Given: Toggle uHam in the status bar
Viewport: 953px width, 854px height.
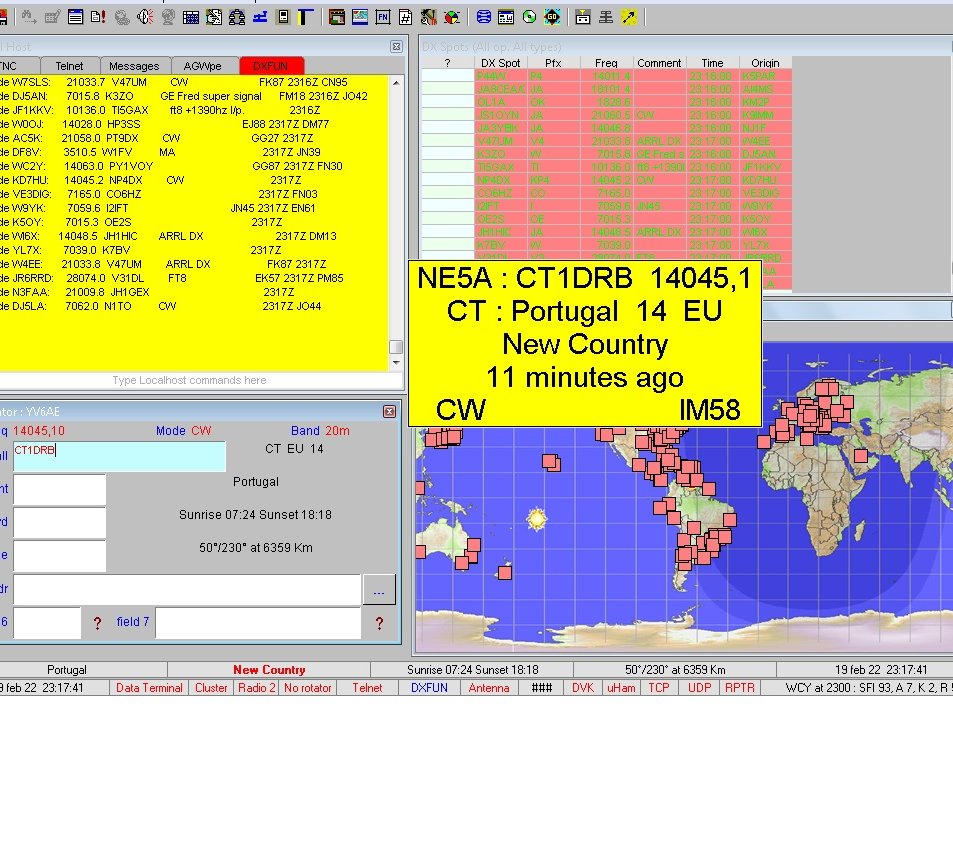Looking at the screenshot, I should (x=621, y=687).
